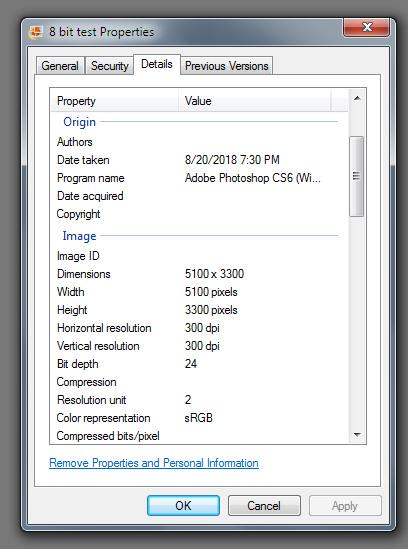Click the date value 8/20/2018 7:30 PM
This screenshot has width=408, height=549.
[232, 160]
